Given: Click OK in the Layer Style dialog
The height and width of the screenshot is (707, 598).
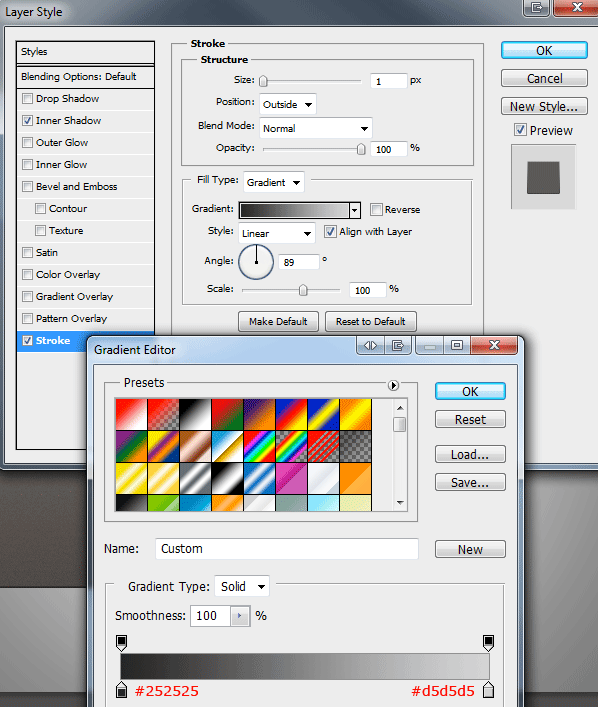Looking at the screenshot, I should [544, 50].
